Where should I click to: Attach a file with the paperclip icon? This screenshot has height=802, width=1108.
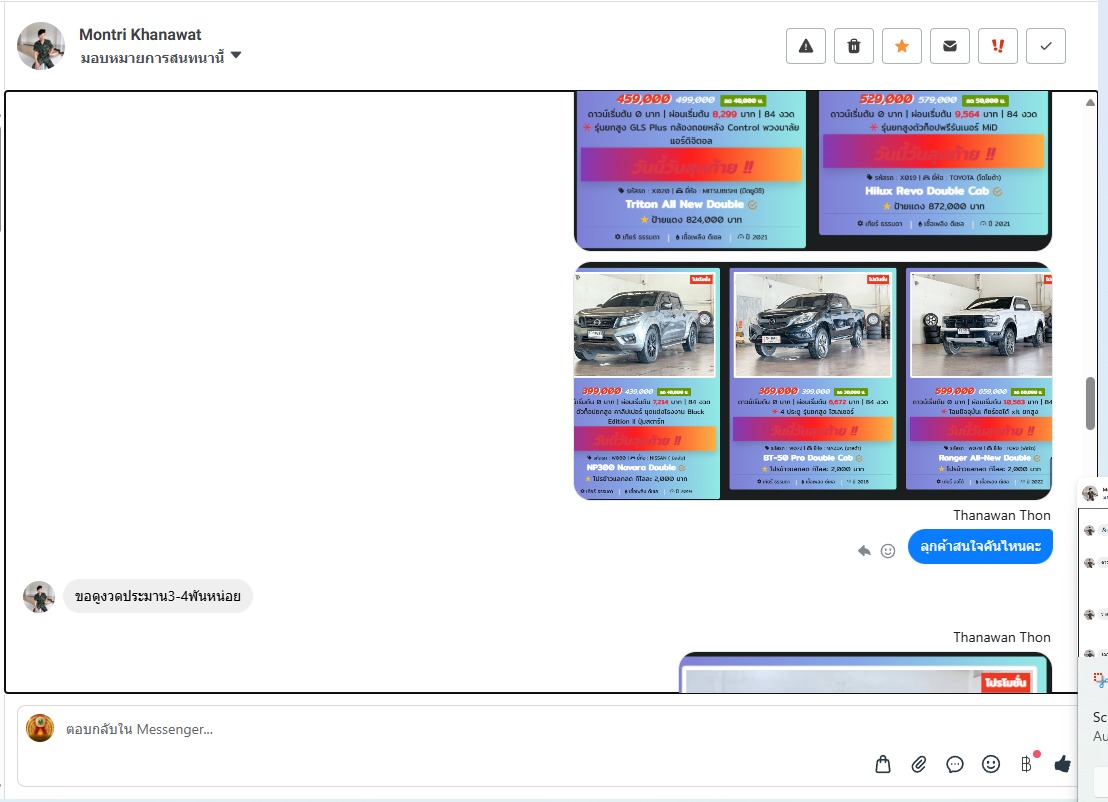[x=919, y=764]
